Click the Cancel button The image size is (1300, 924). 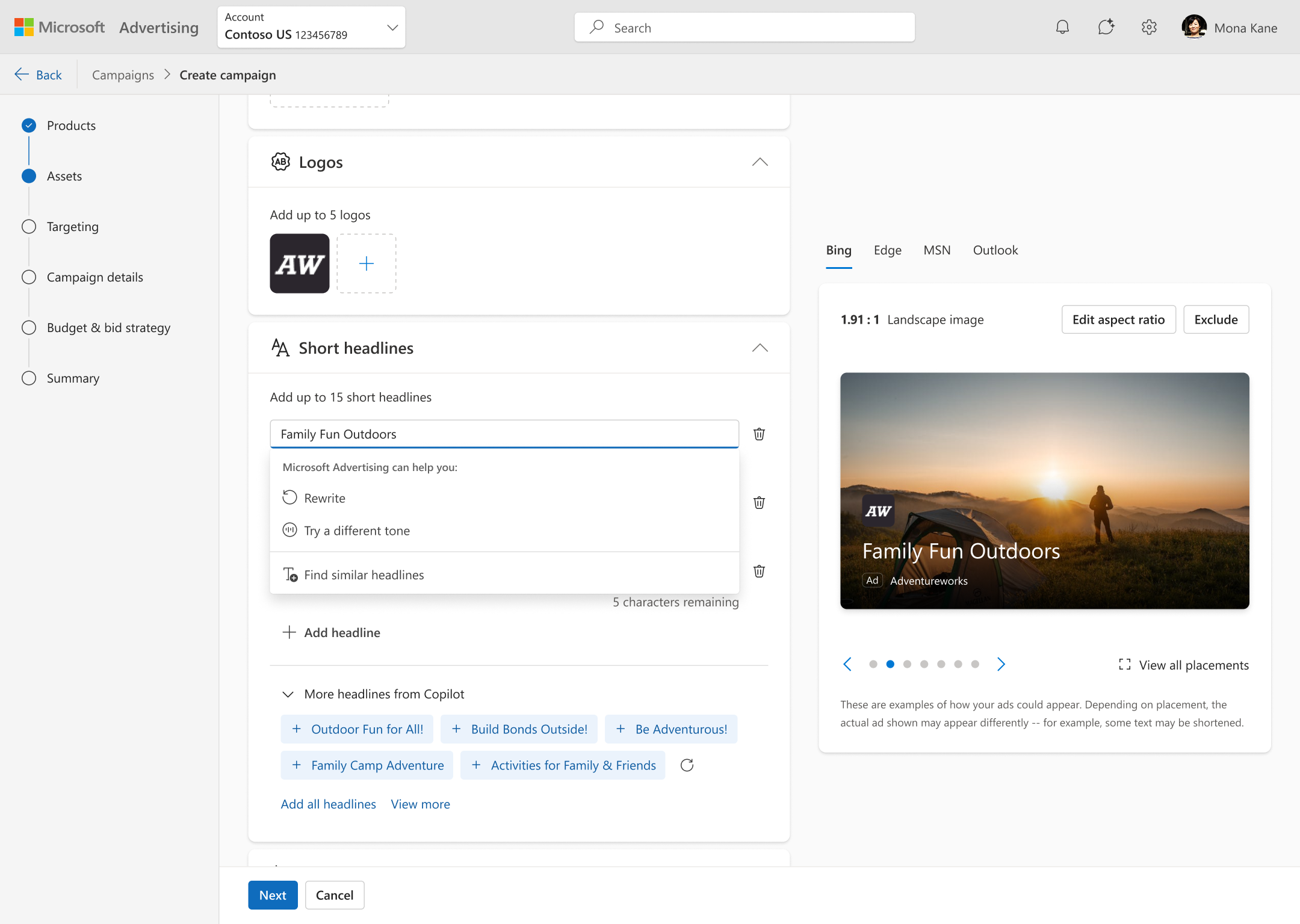[335, 895]
